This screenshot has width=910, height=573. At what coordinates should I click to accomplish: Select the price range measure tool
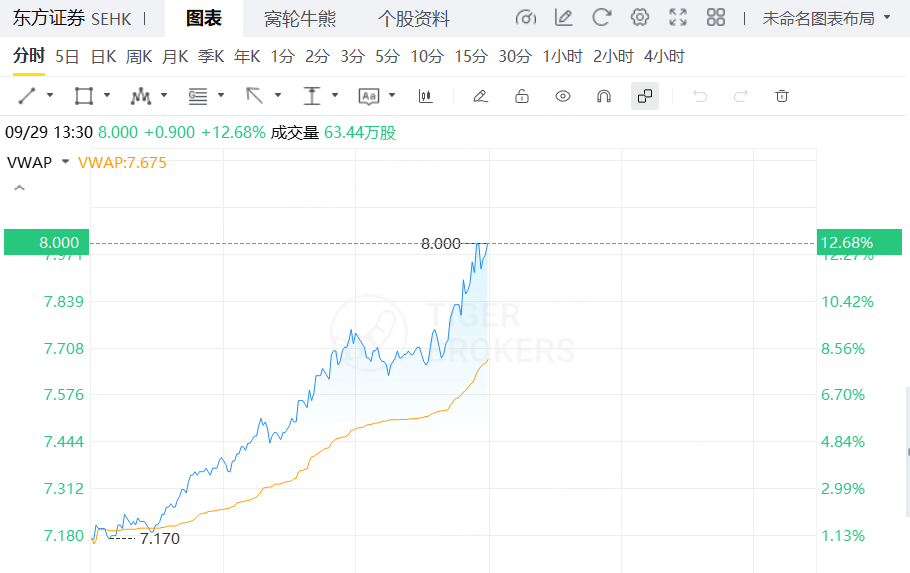click(x=312, y=96)
